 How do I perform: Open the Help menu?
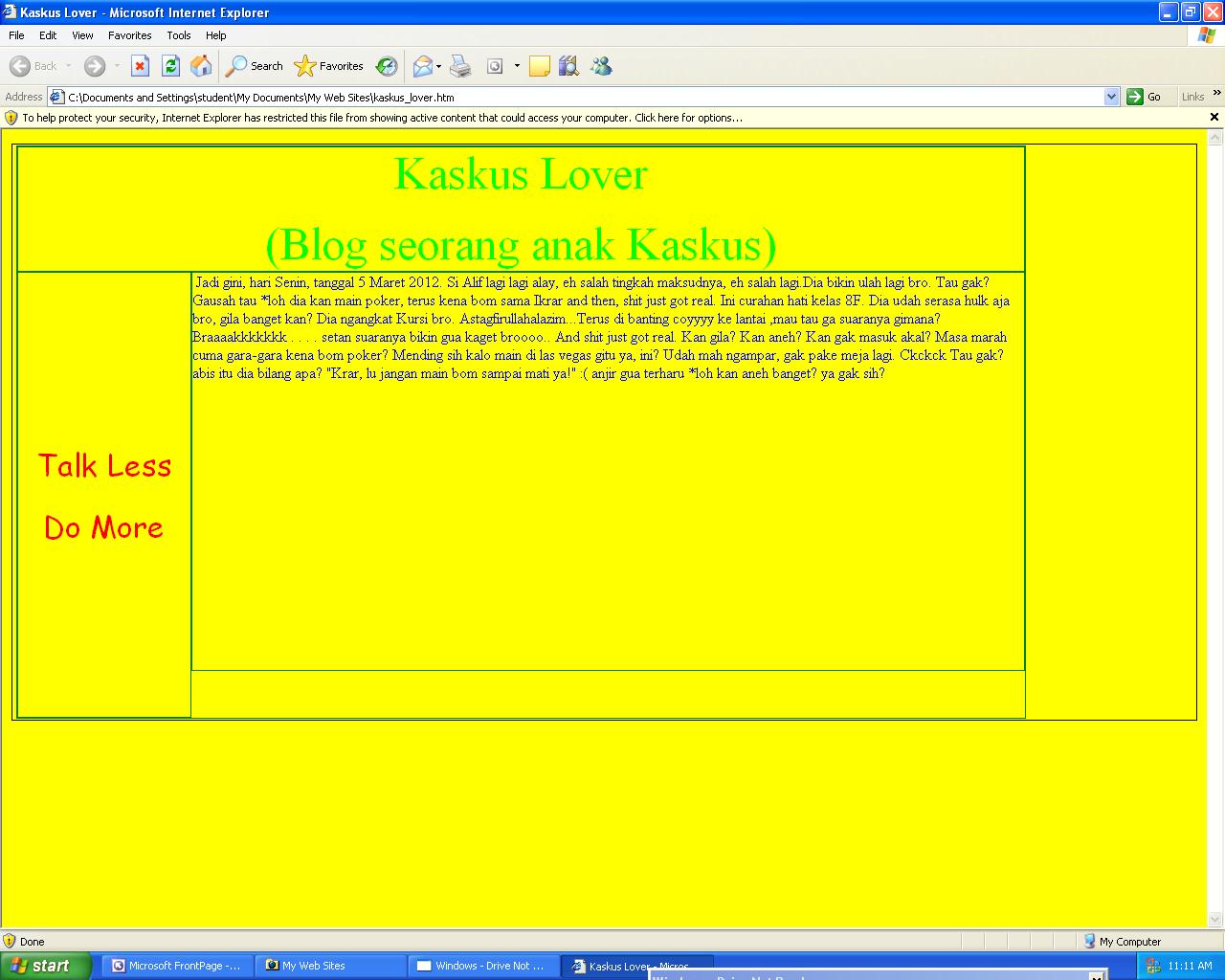(x=216, y=35)
